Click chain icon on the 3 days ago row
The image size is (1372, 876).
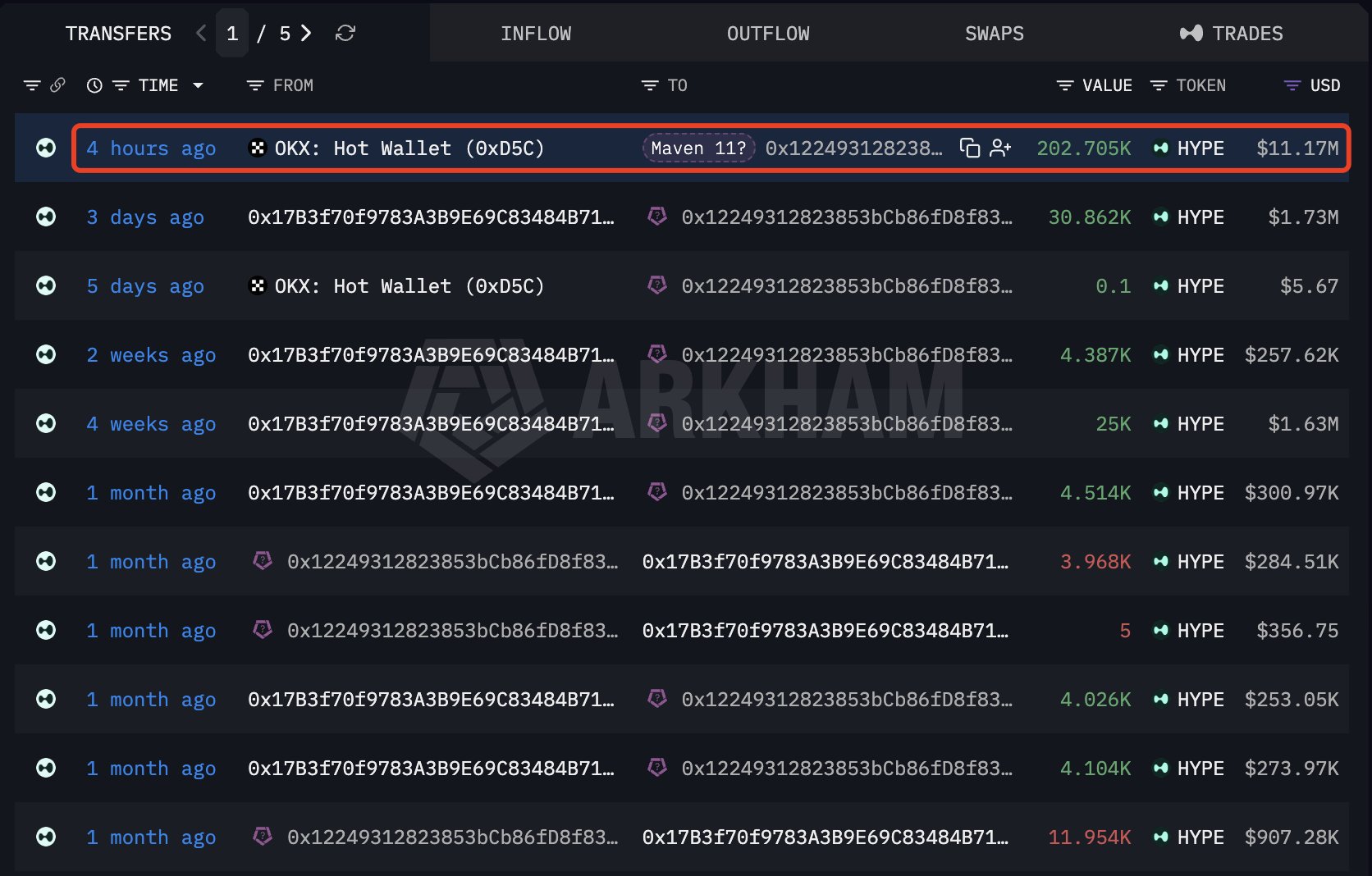(x=46, y=217)
